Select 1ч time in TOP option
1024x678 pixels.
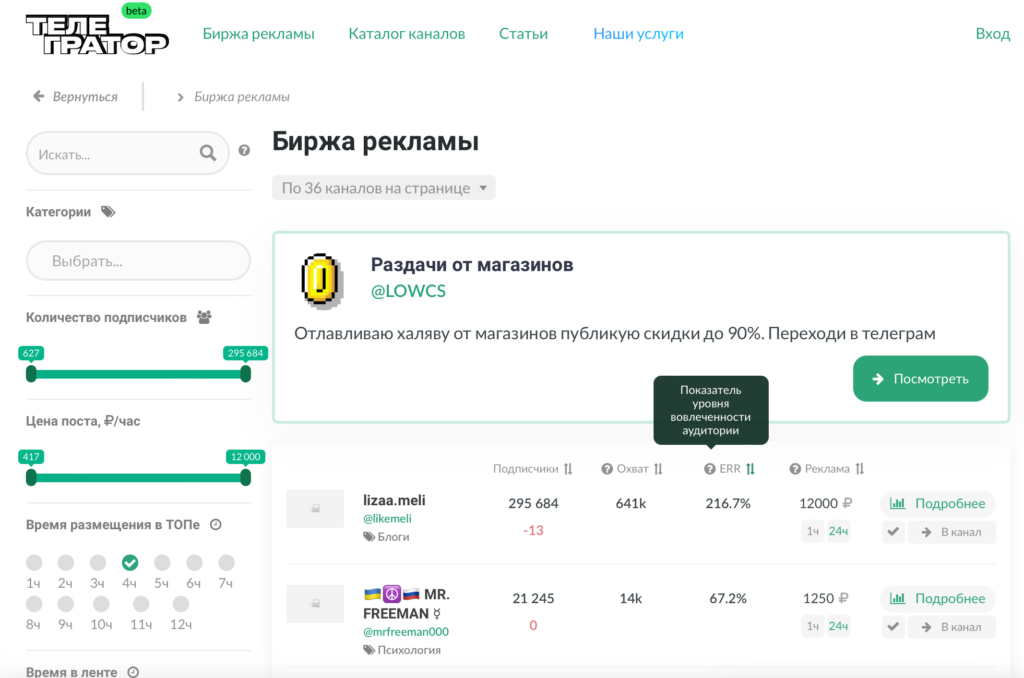pos(34,563)
